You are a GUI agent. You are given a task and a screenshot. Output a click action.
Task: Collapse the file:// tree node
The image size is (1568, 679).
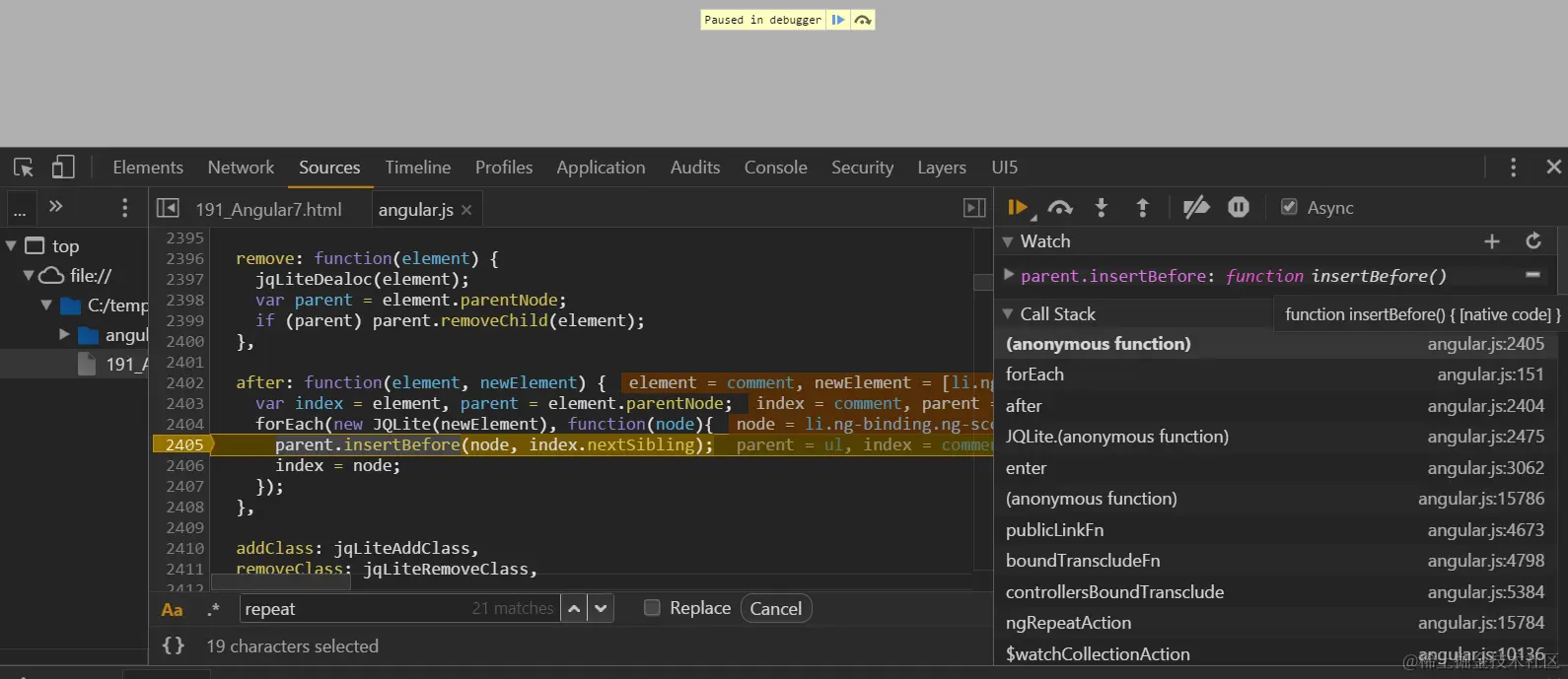[29, 276]
